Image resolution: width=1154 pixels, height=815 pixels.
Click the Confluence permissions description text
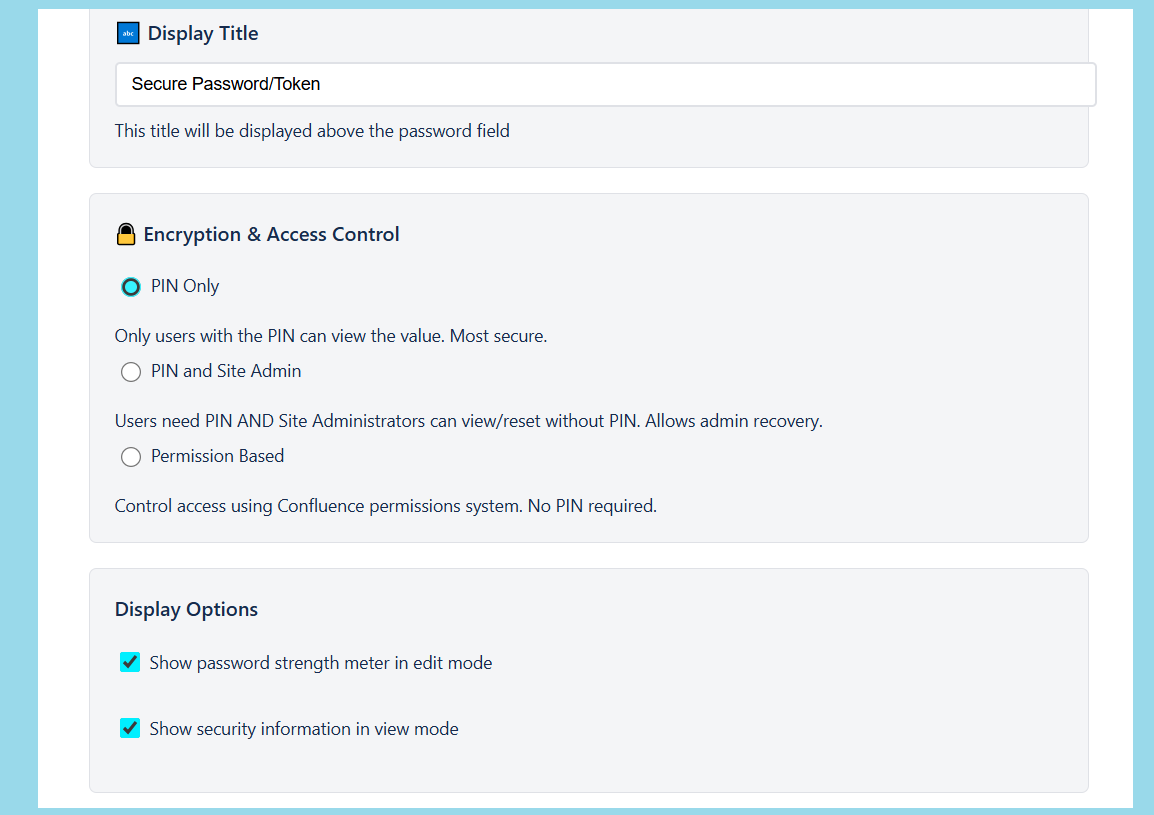pos(385,505)
